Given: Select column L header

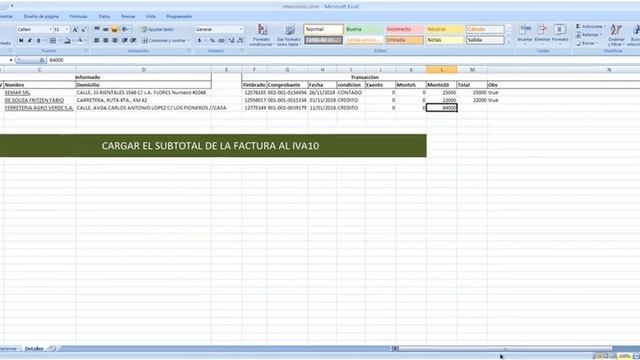Looking at the screenshot, I should [x=441, y=70].
